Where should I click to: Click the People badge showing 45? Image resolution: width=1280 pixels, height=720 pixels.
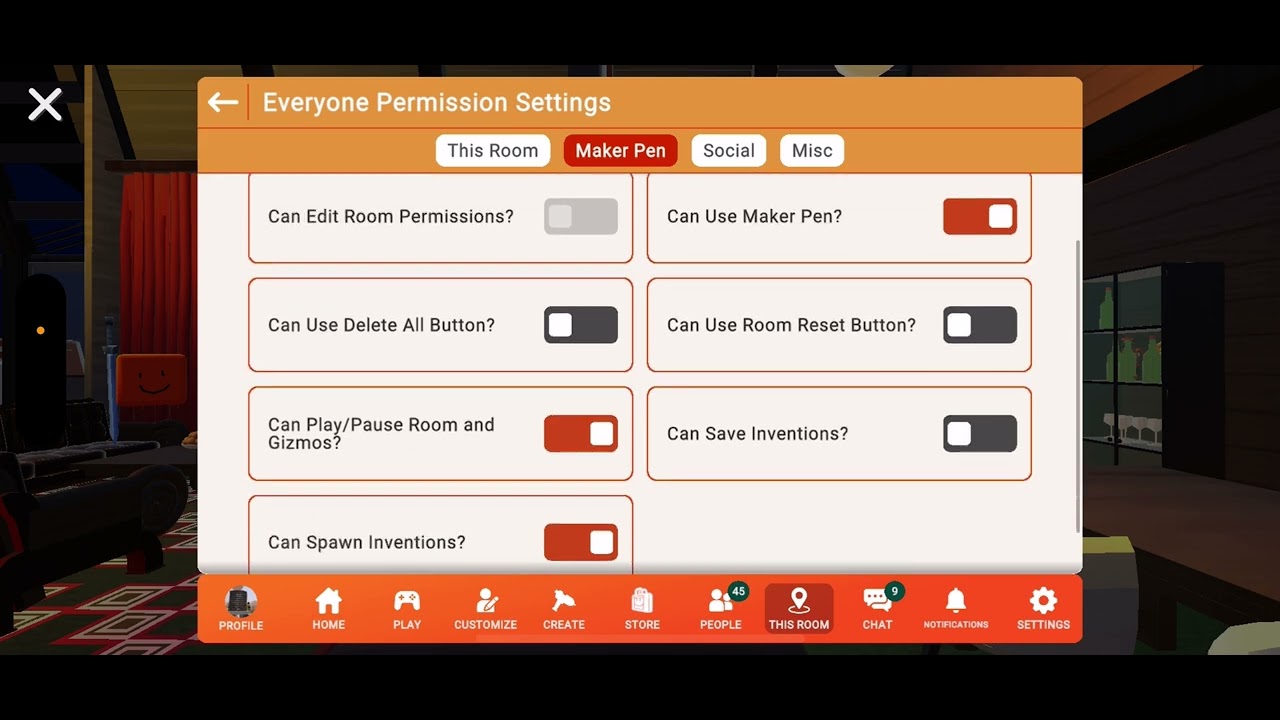[739, 591]
